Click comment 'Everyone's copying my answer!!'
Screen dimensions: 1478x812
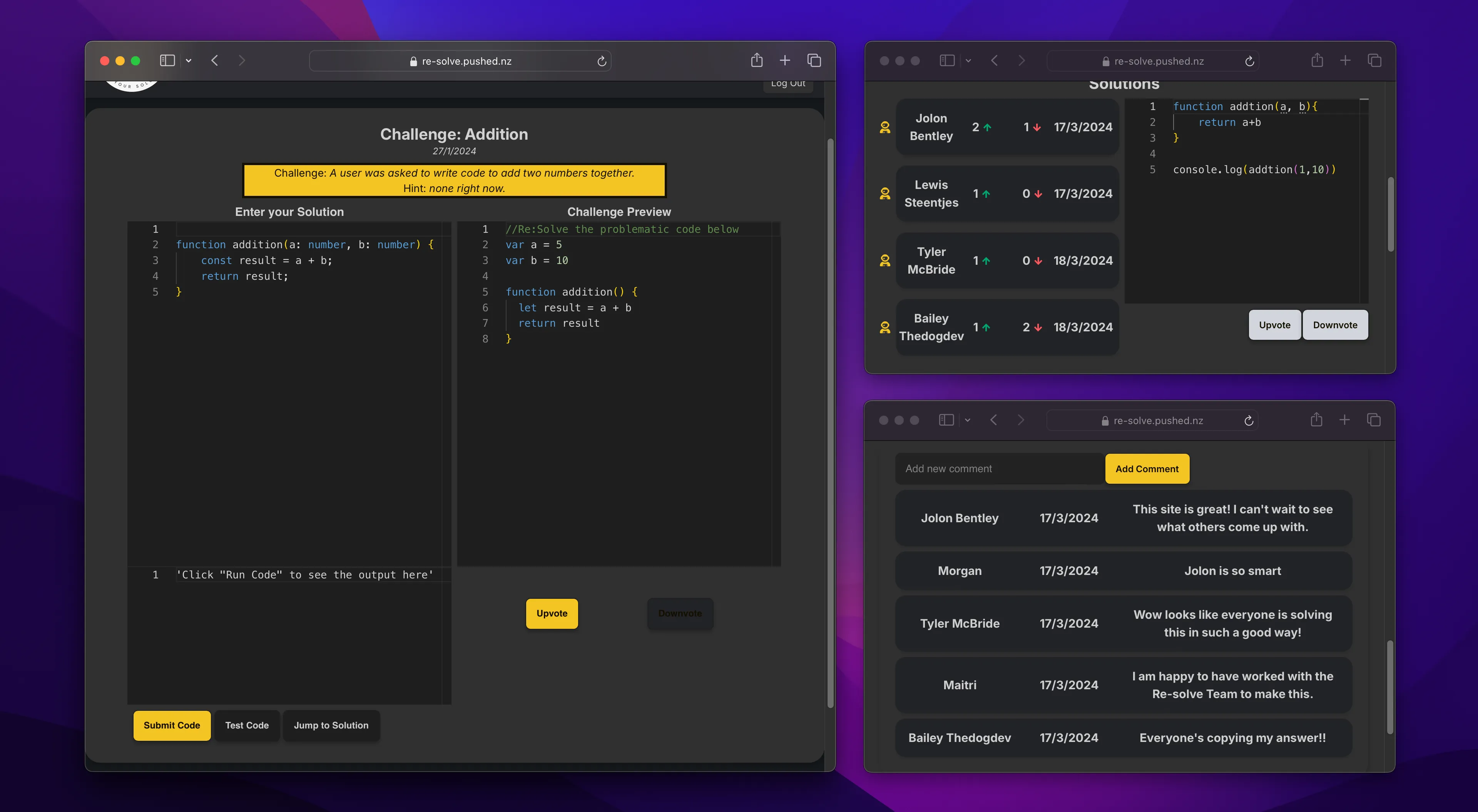[1232, 738]
